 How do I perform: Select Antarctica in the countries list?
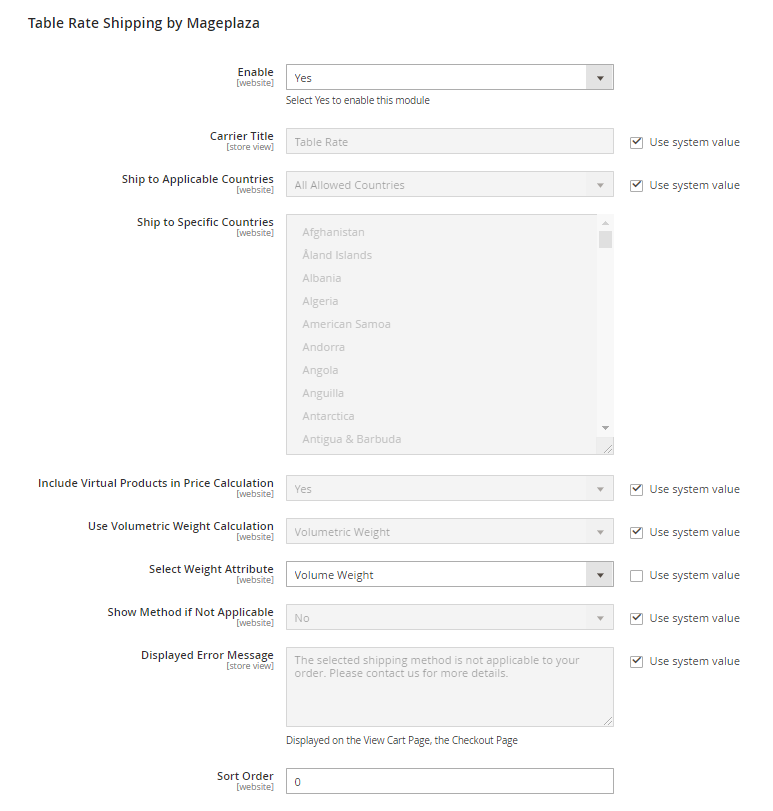click(x=328, y=416)
